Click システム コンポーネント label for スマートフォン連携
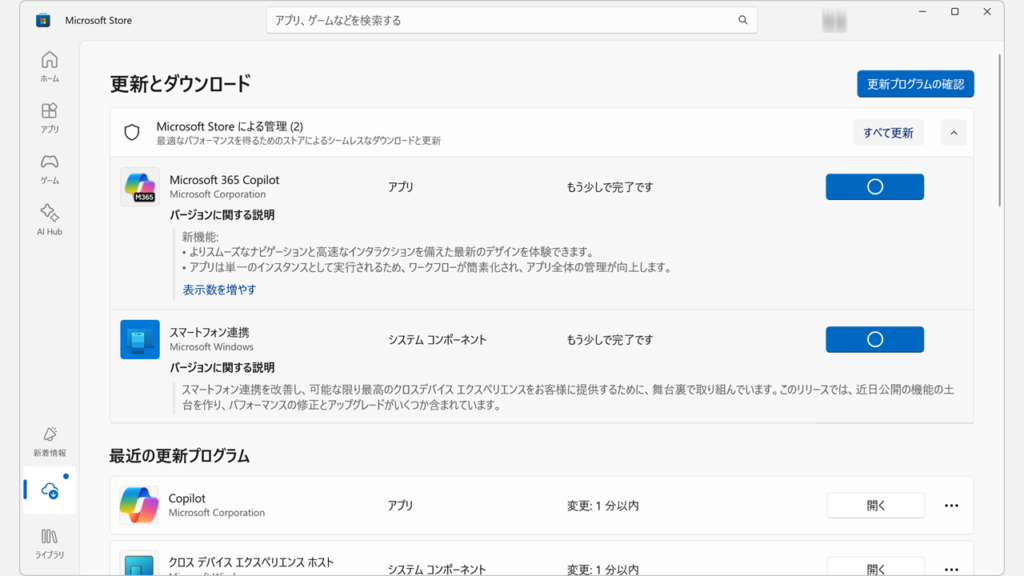 tap(437, 340)
